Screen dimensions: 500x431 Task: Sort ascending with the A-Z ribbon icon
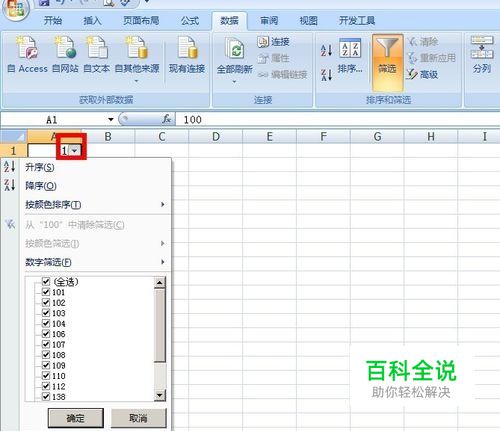pos(326,50)
